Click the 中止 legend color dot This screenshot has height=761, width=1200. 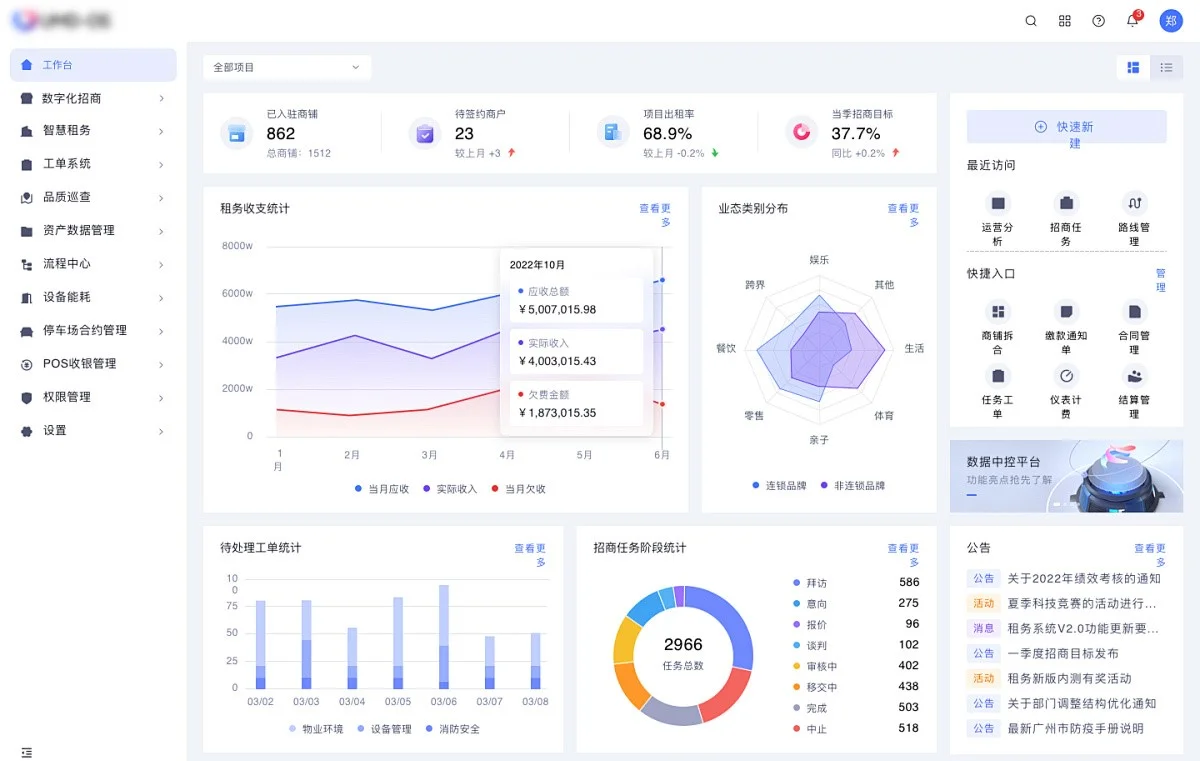tap(797, 729)
